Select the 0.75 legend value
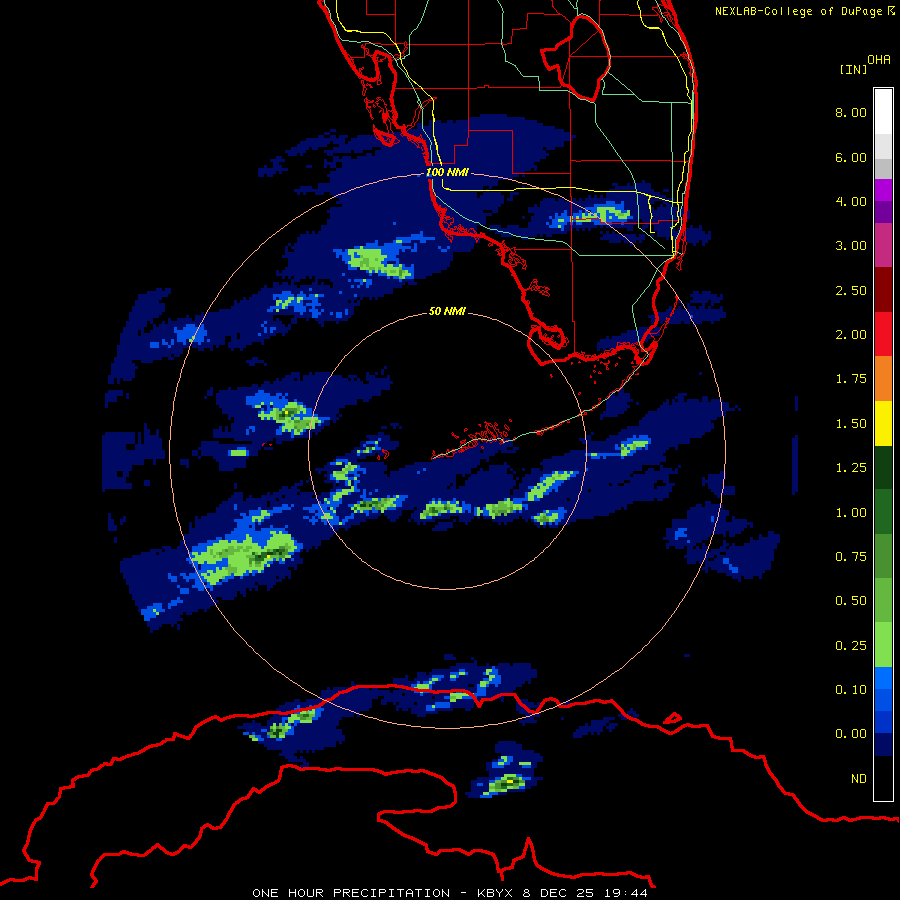Viewport: 900px width, 900px height. pyautogui.click(x=851, y=557)
